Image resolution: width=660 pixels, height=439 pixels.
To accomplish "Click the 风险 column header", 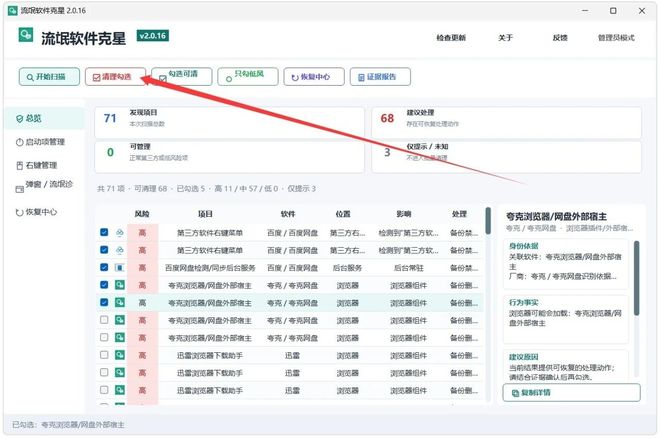I will pyautogui.click(x=142, y=214).
